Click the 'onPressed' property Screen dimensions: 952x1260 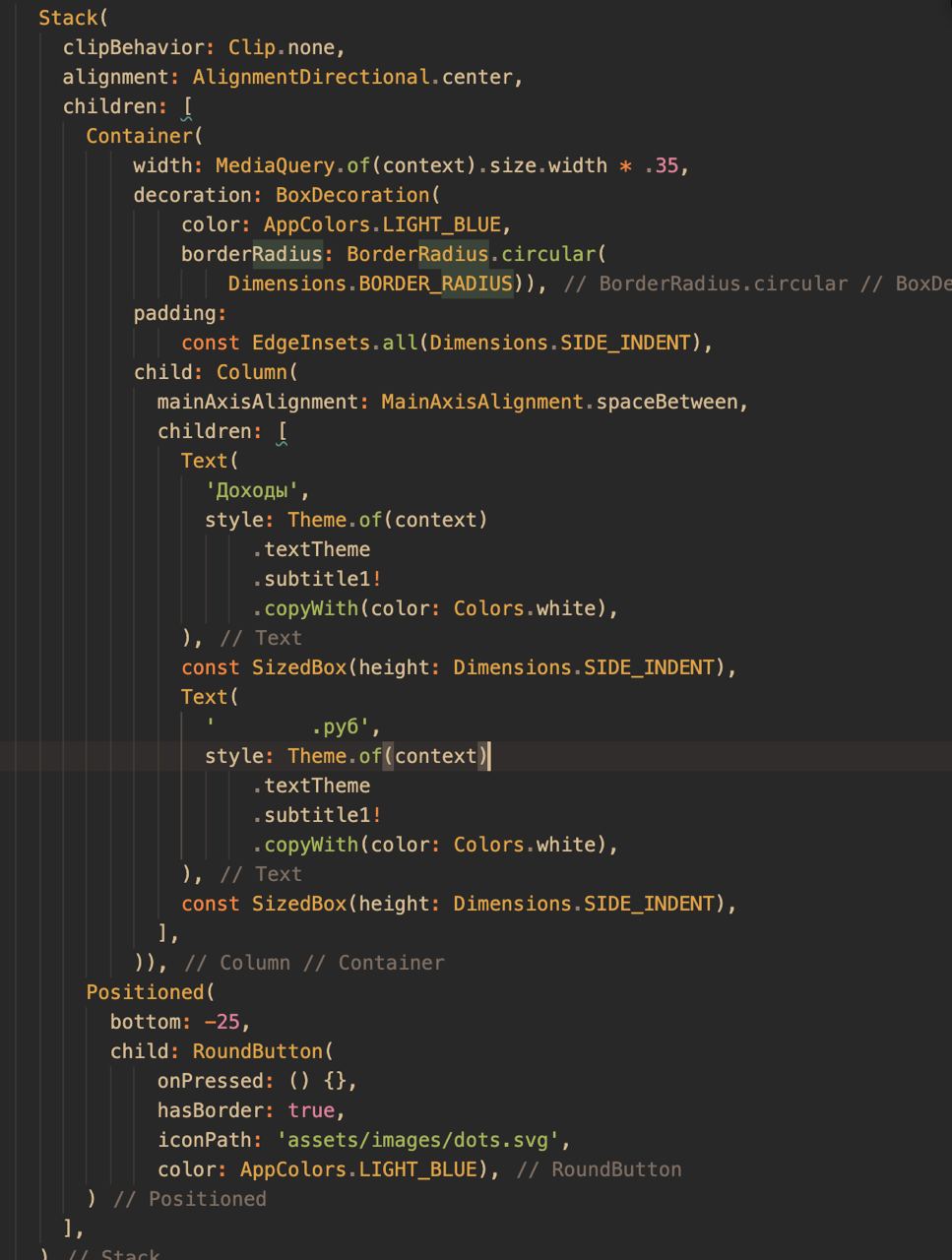(211, 1081)
